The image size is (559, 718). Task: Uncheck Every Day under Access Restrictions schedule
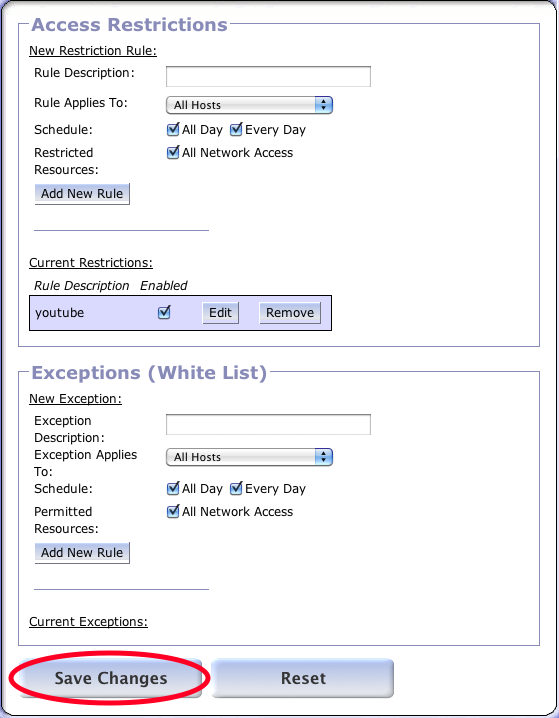[236, 130]
